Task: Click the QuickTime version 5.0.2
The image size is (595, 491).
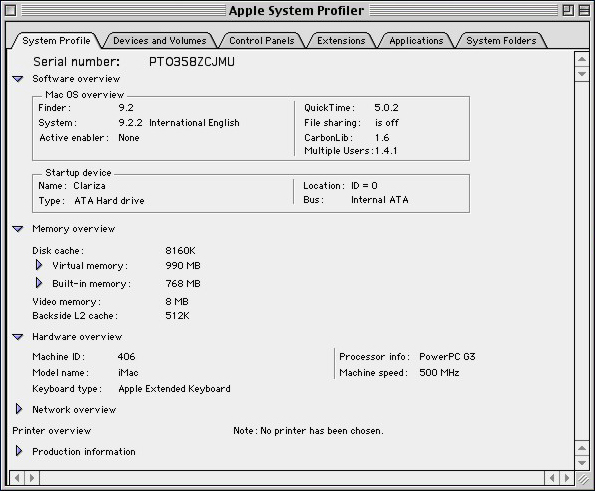Action: 386,108
